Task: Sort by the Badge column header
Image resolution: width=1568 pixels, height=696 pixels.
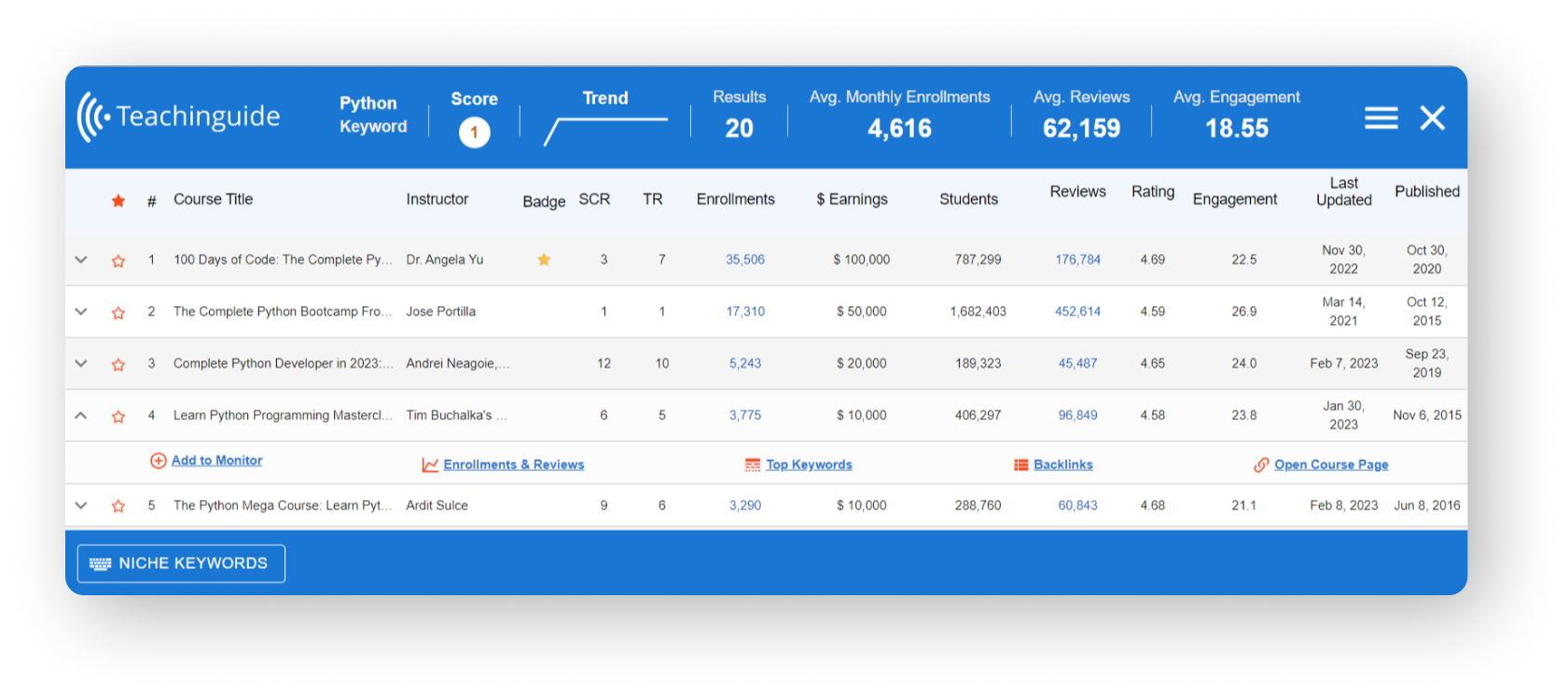Action: coord(544,202)
